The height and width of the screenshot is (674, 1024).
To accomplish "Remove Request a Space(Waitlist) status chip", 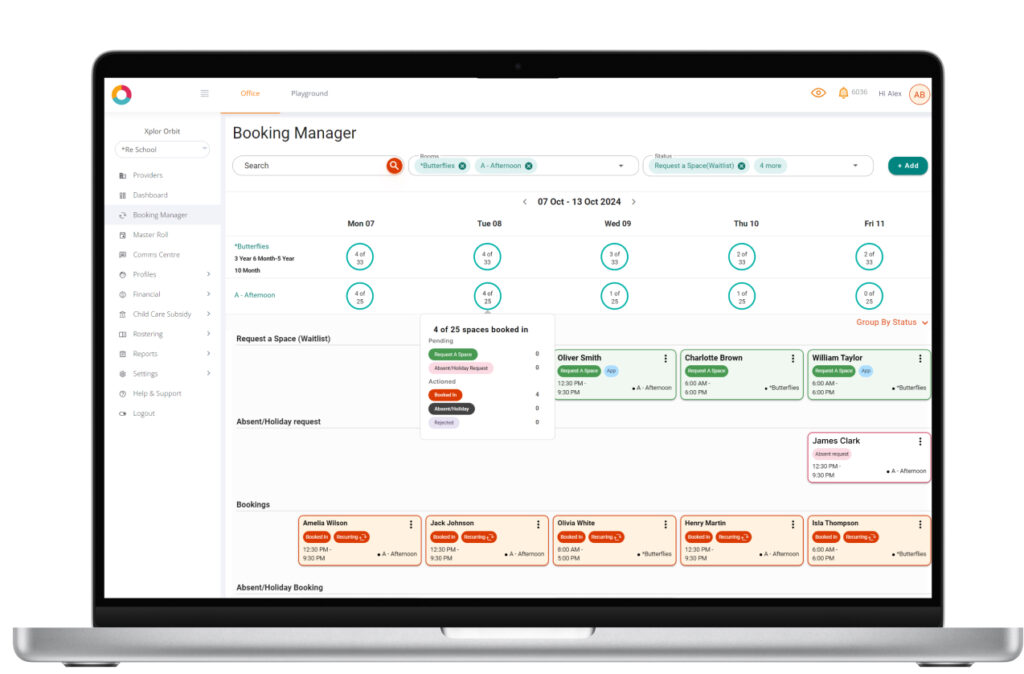I will [741, 166].
